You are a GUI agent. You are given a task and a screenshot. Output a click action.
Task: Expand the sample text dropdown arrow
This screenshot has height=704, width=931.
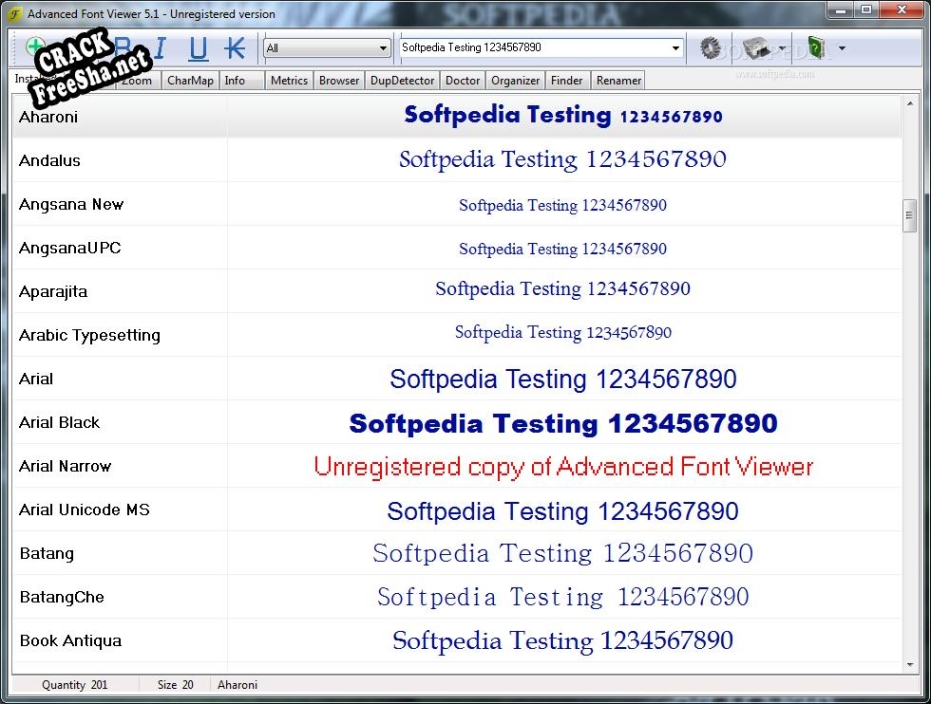tap(676, 48)
